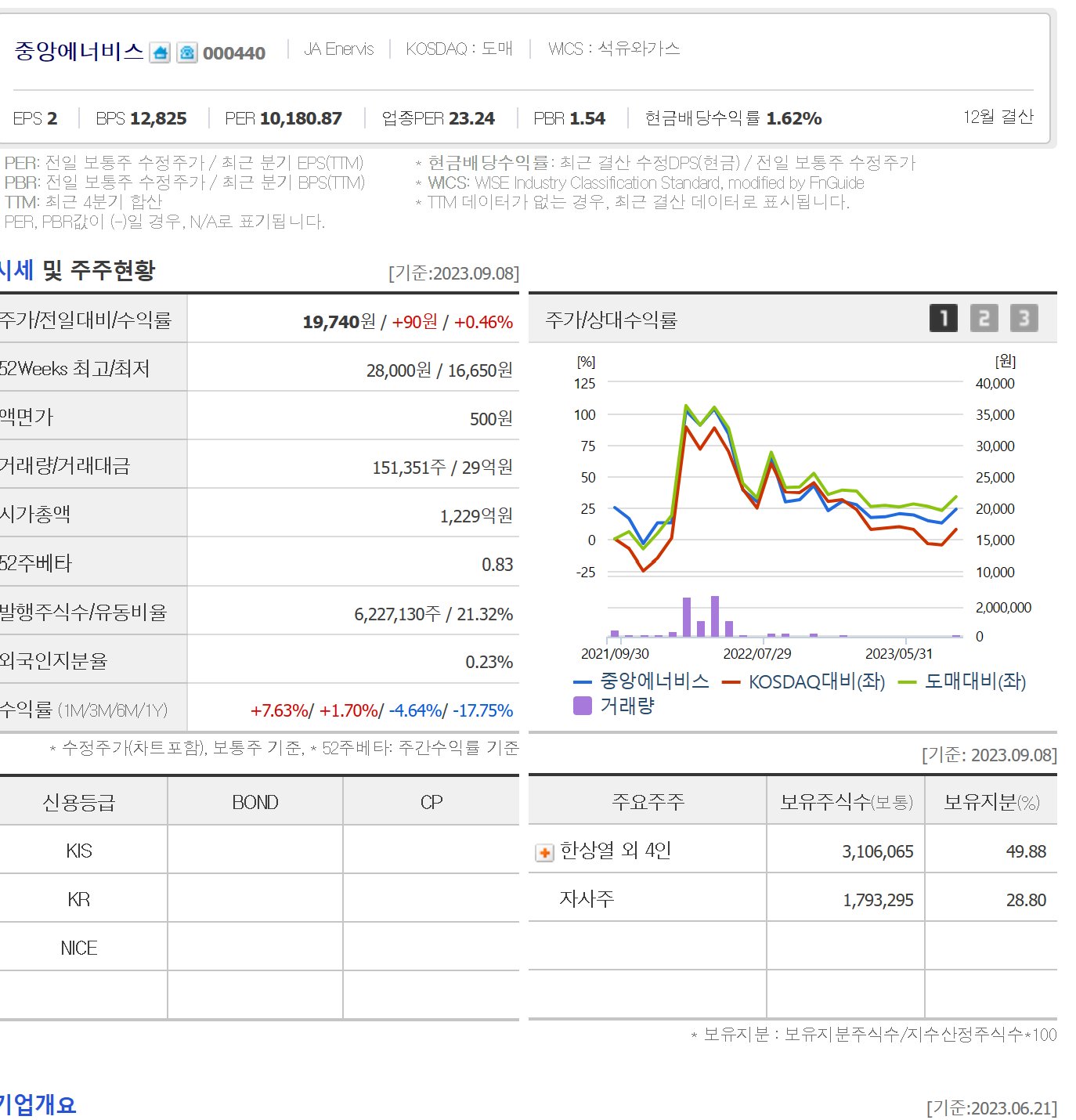Click the 신용등급 column header
1076x1120 pixels.
click(x=79, y=802)
